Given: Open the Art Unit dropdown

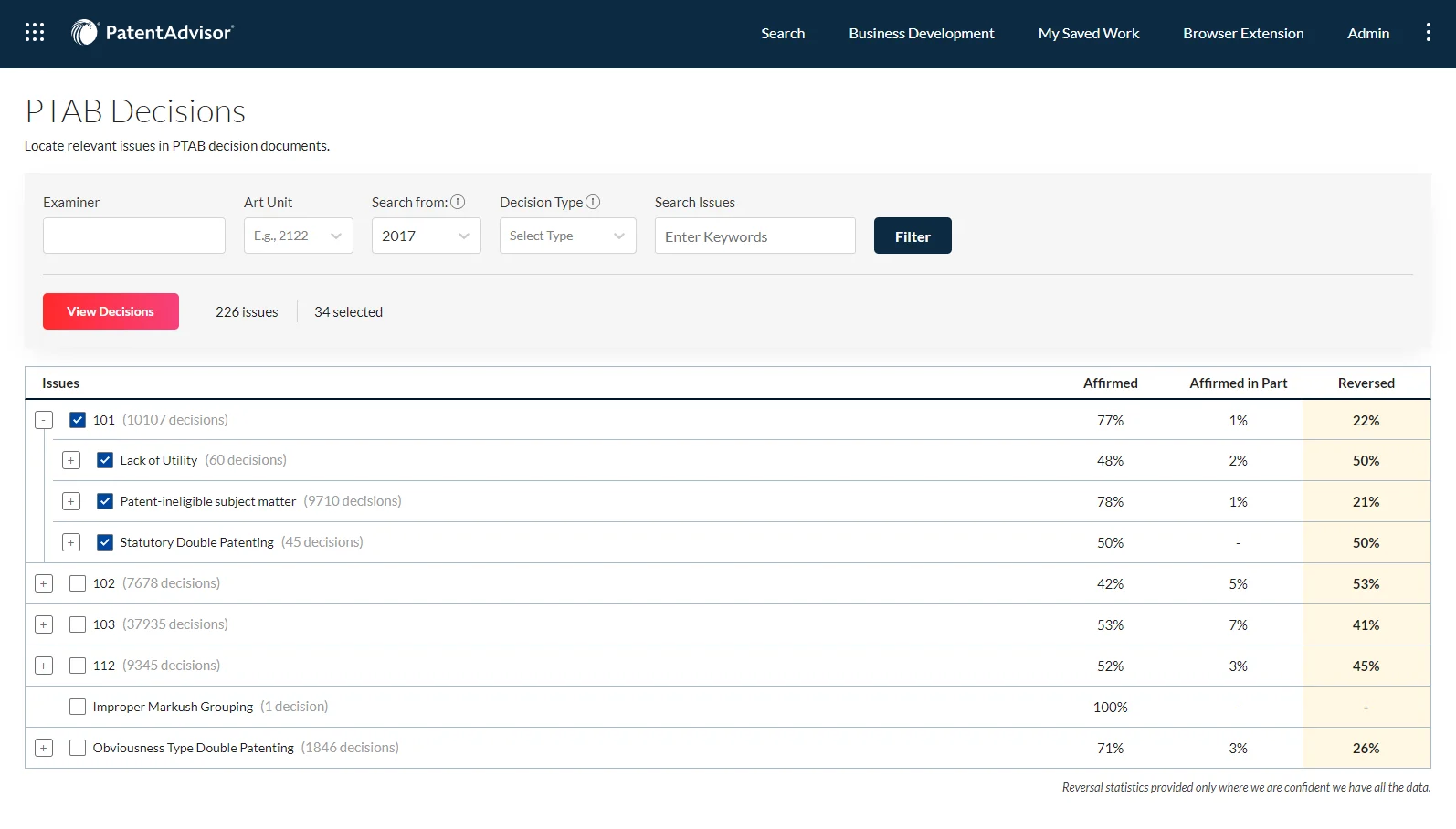Looking at the screenshot, I should (298, 236).
